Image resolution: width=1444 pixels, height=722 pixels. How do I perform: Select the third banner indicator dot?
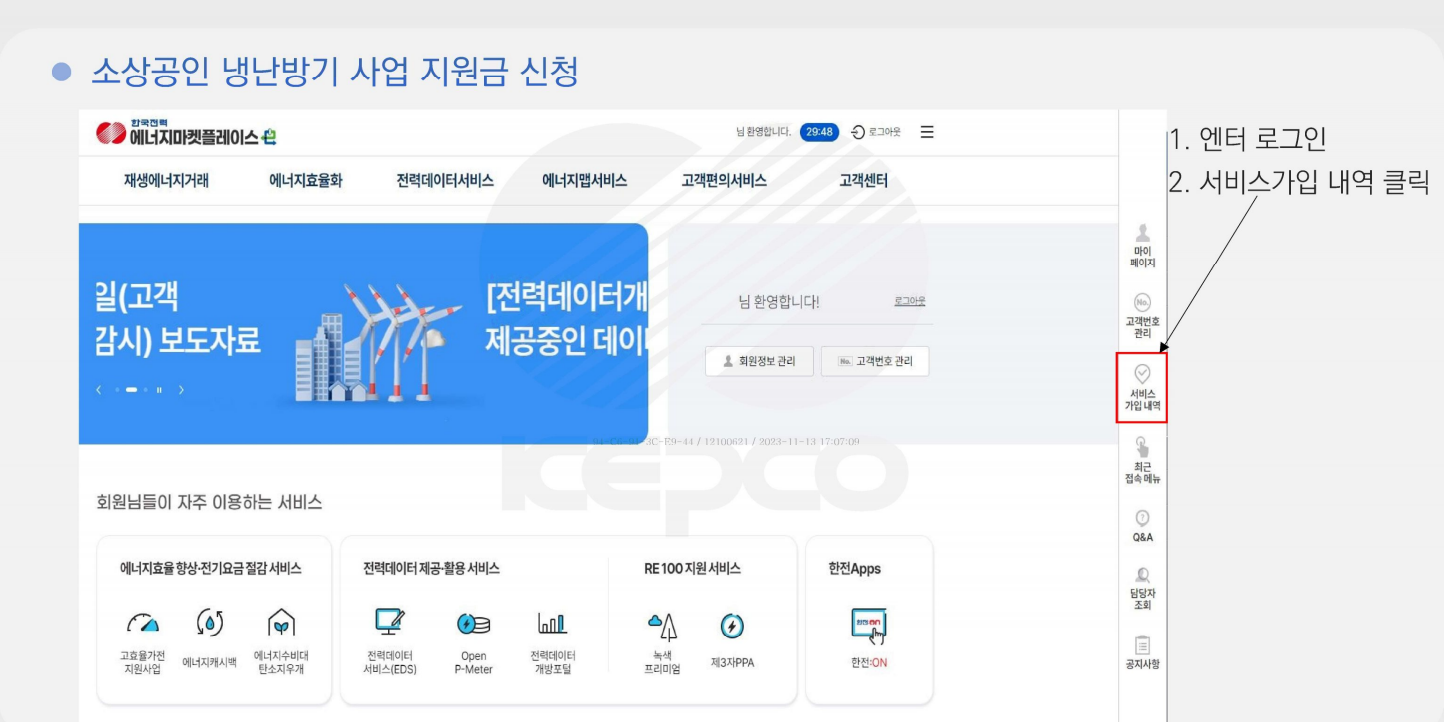(x=146, y=389)
